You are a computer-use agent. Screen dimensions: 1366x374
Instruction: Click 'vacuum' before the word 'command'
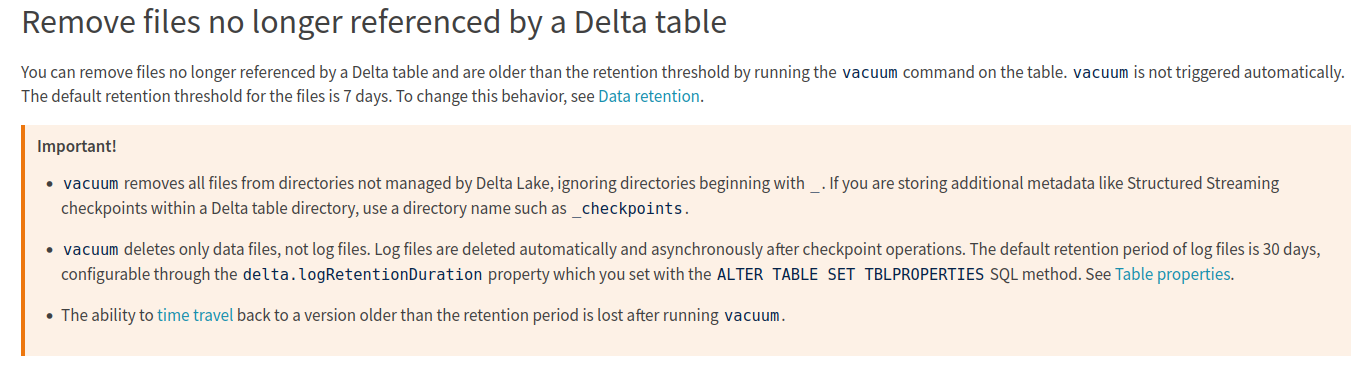coord(870,72)
